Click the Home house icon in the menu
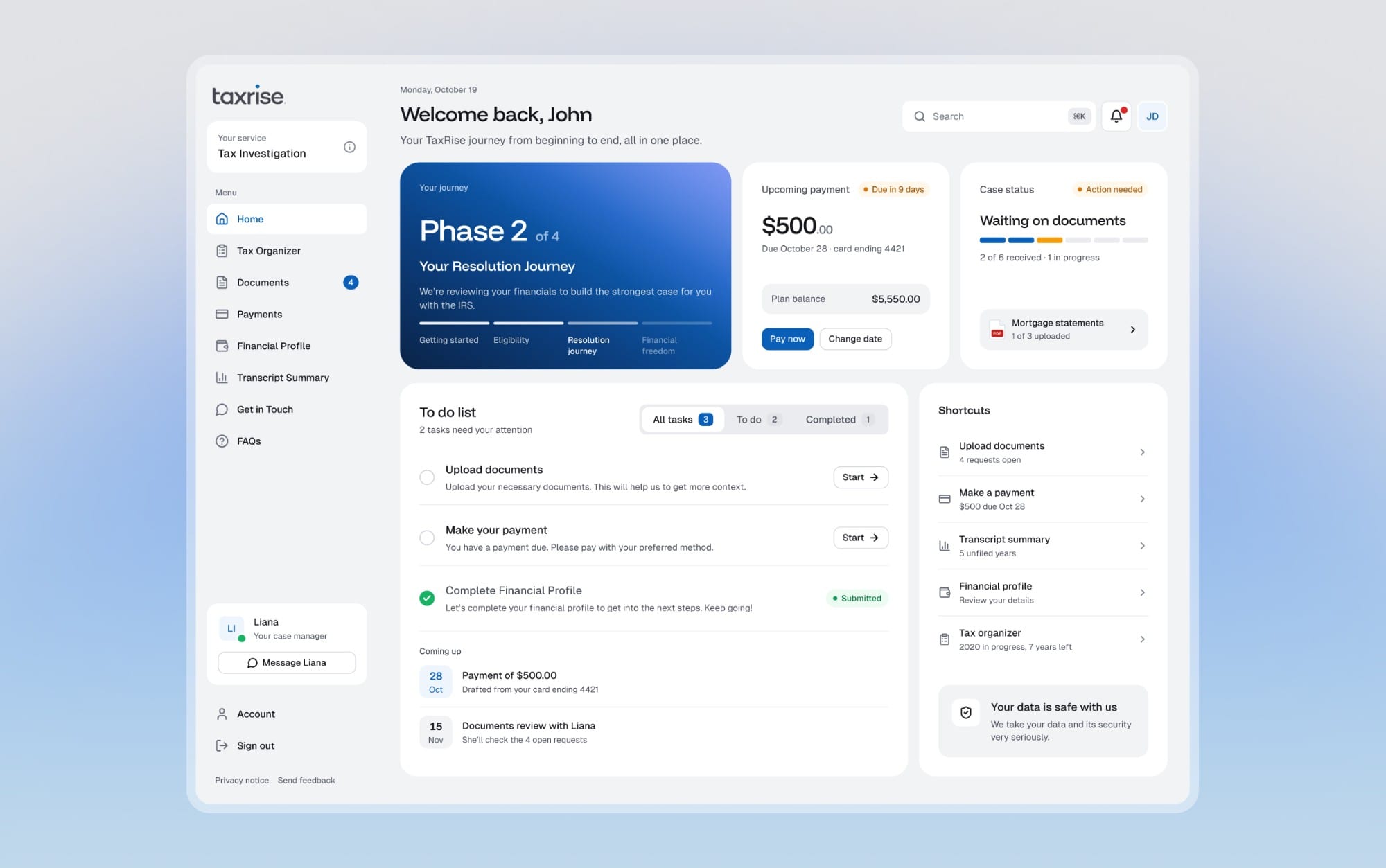 point(222,219)
